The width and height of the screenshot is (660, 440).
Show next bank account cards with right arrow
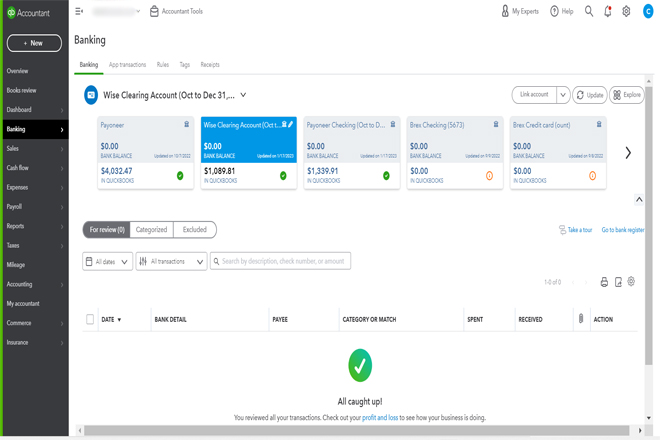point(628,152)
